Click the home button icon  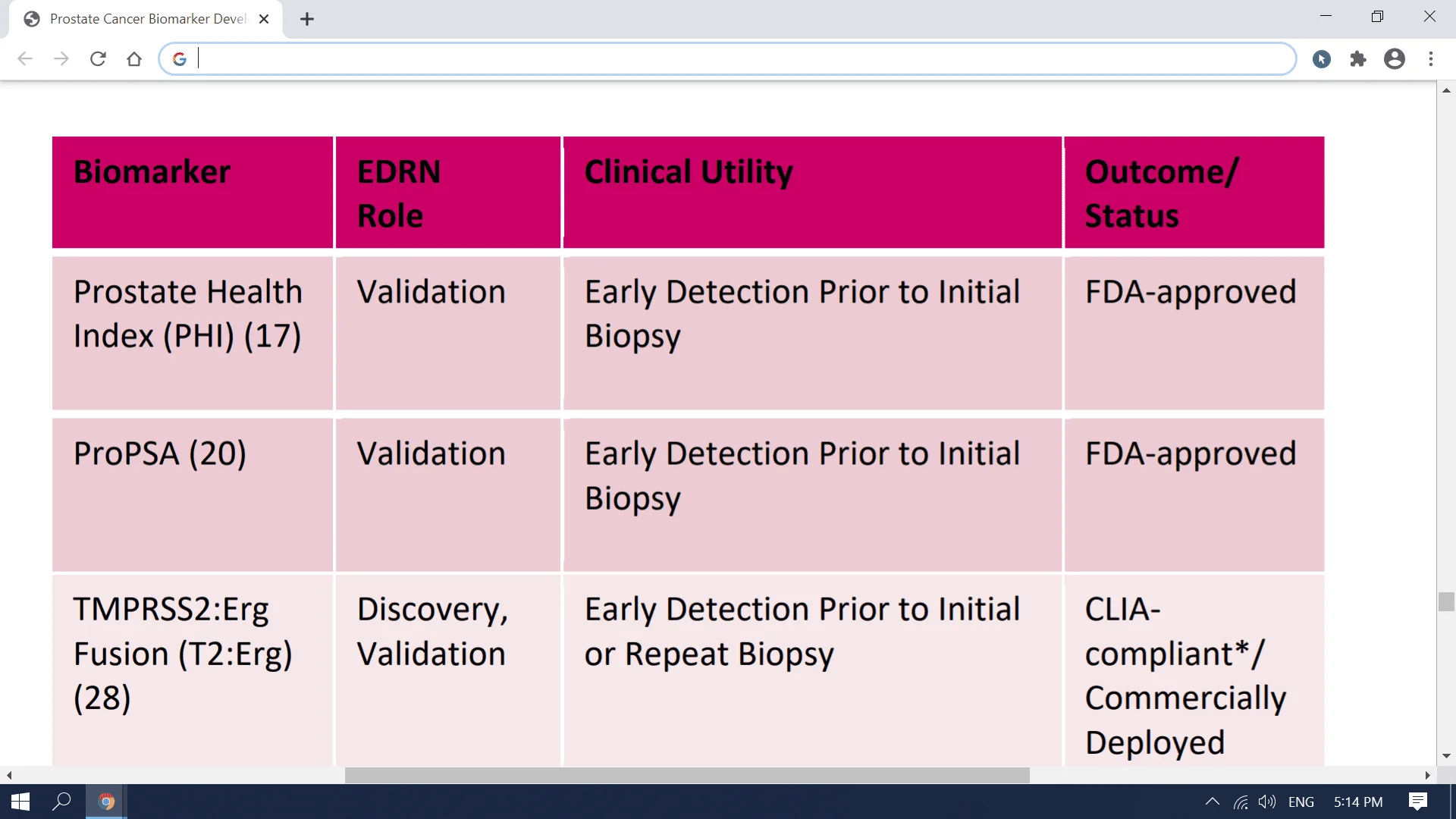[x=133, y=59]
